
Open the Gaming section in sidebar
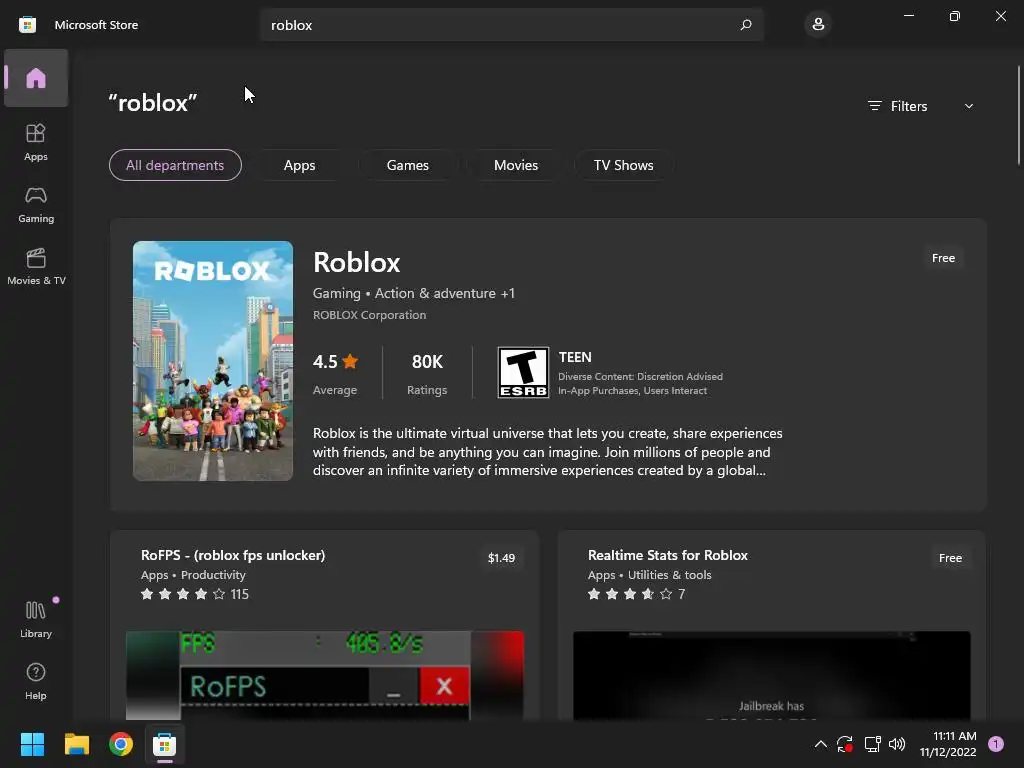tap(36, 204)
